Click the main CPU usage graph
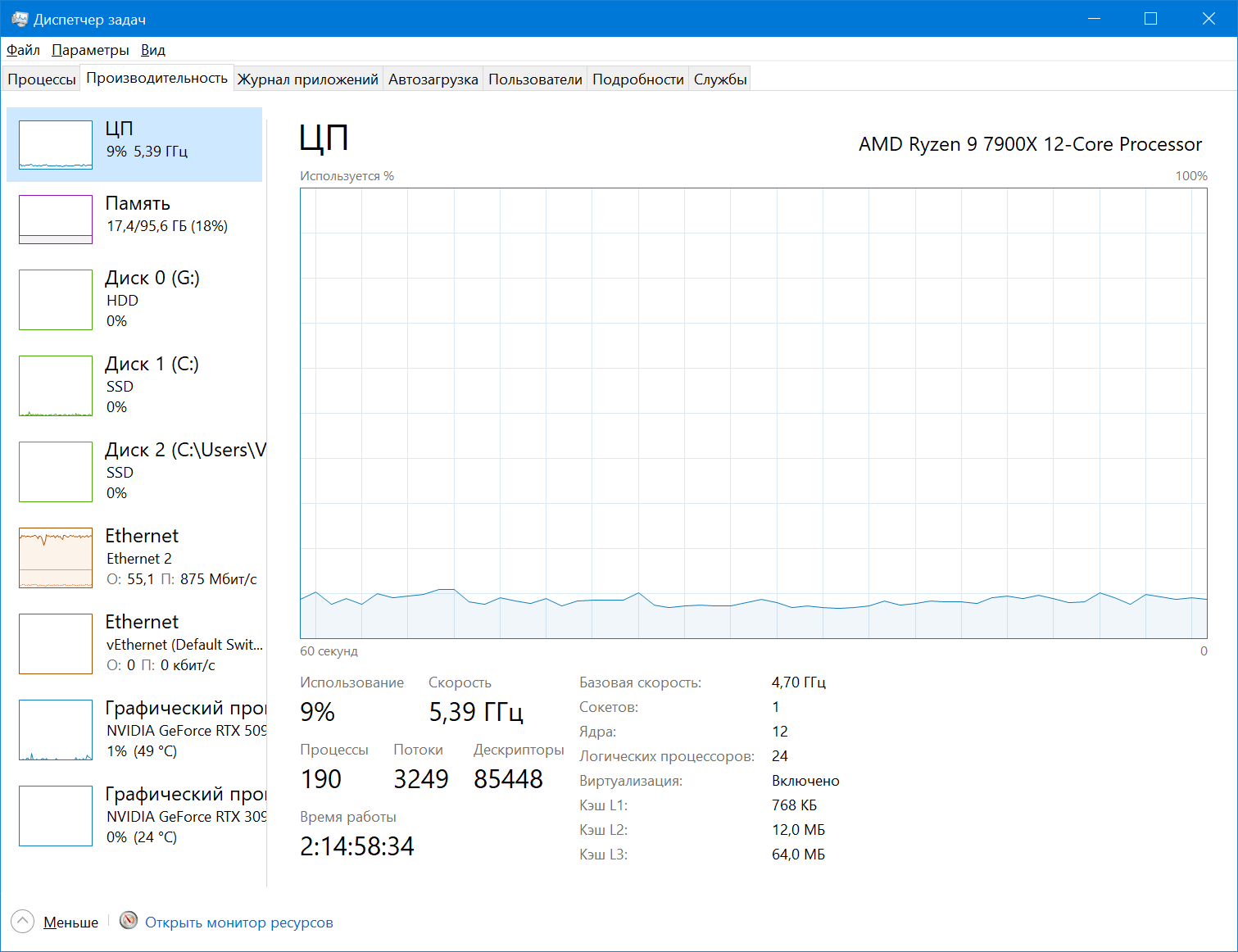The width and height of the screenshot is (1238, 952). pos(753,413)
